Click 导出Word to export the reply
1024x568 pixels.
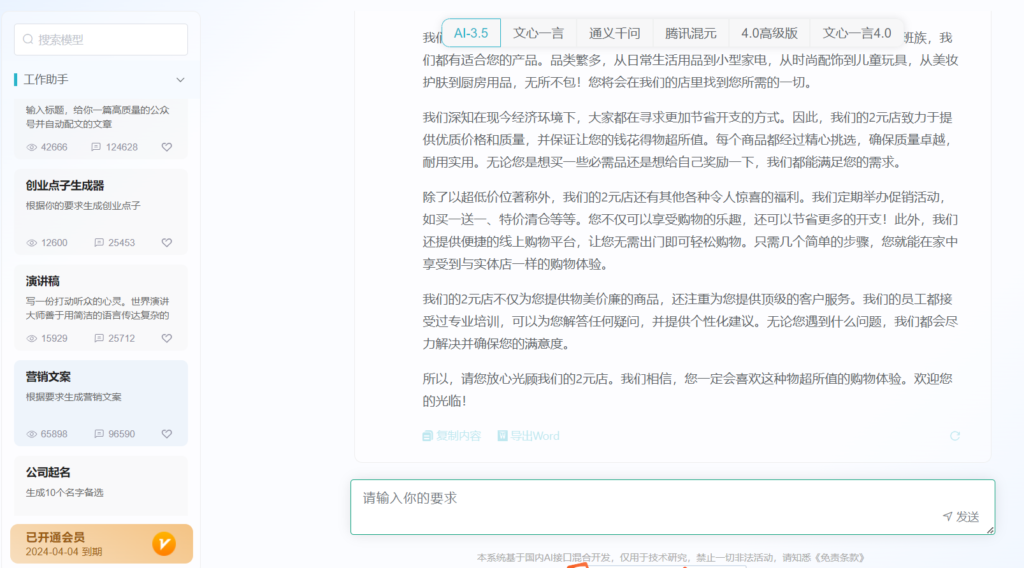click(528, 435)
